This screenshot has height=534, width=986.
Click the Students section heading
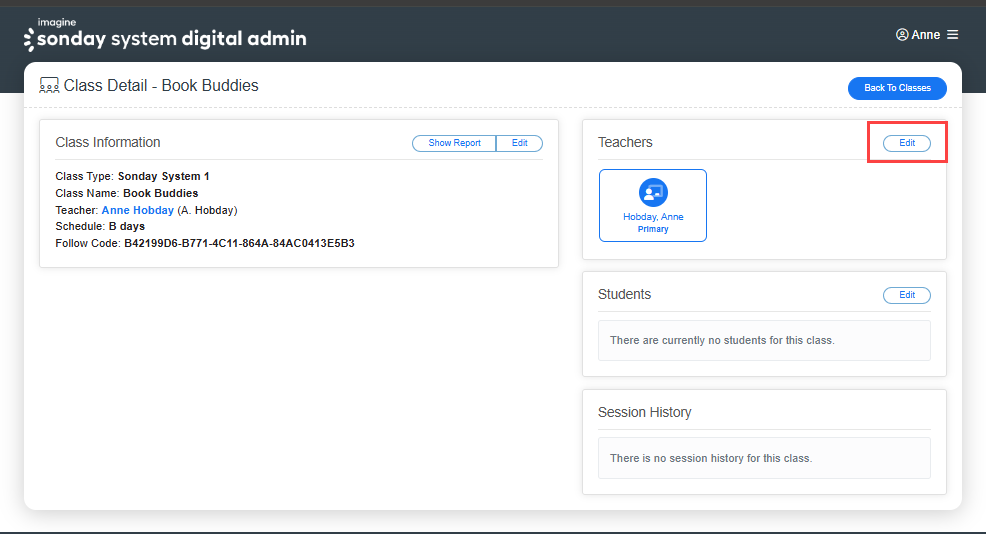pos(624,294)
